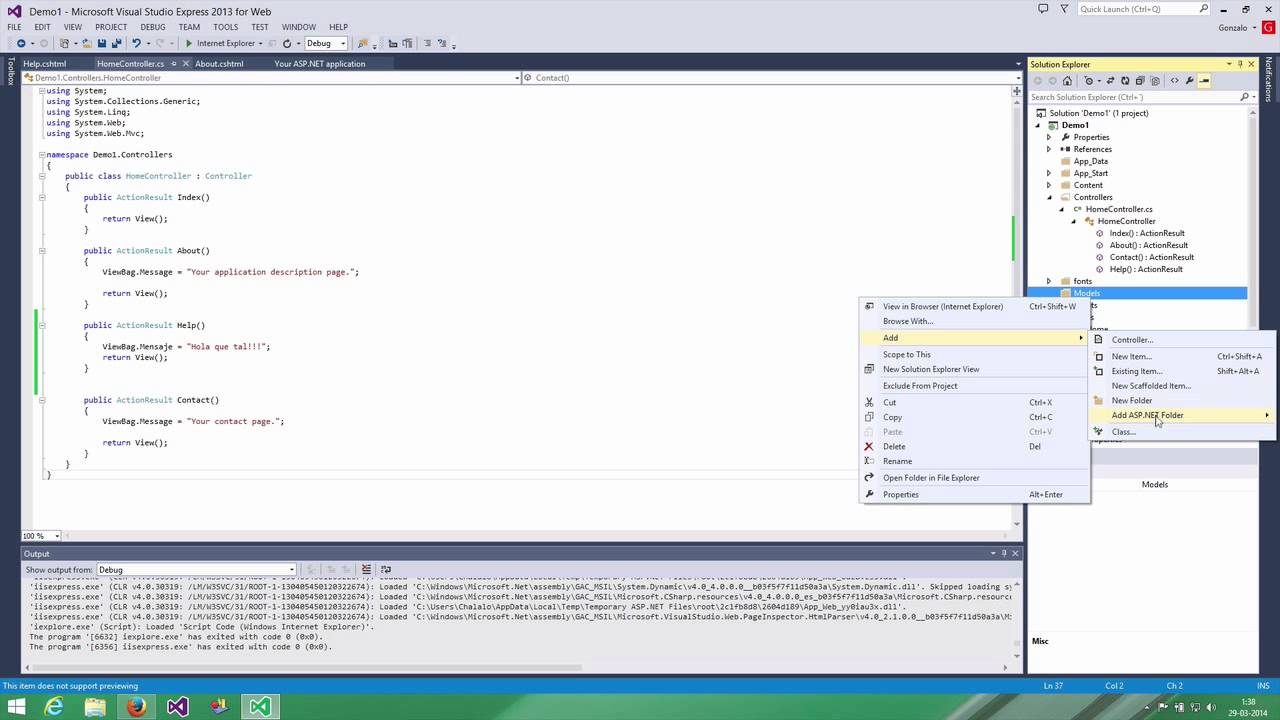
Task: Expand the References node
Action: click(1049, 149)
